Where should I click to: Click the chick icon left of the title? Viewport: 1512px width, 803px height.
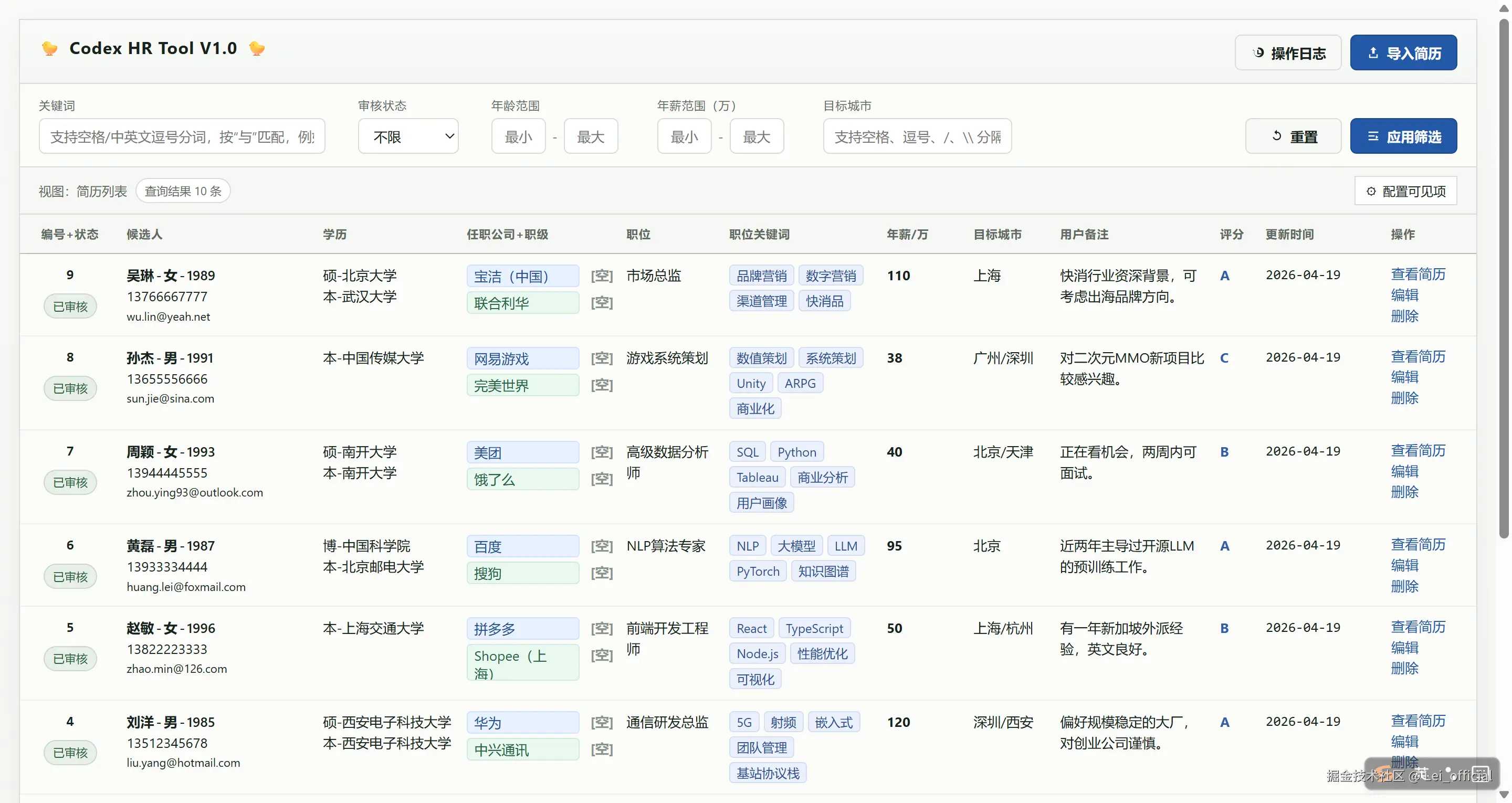tap(50, 48)
